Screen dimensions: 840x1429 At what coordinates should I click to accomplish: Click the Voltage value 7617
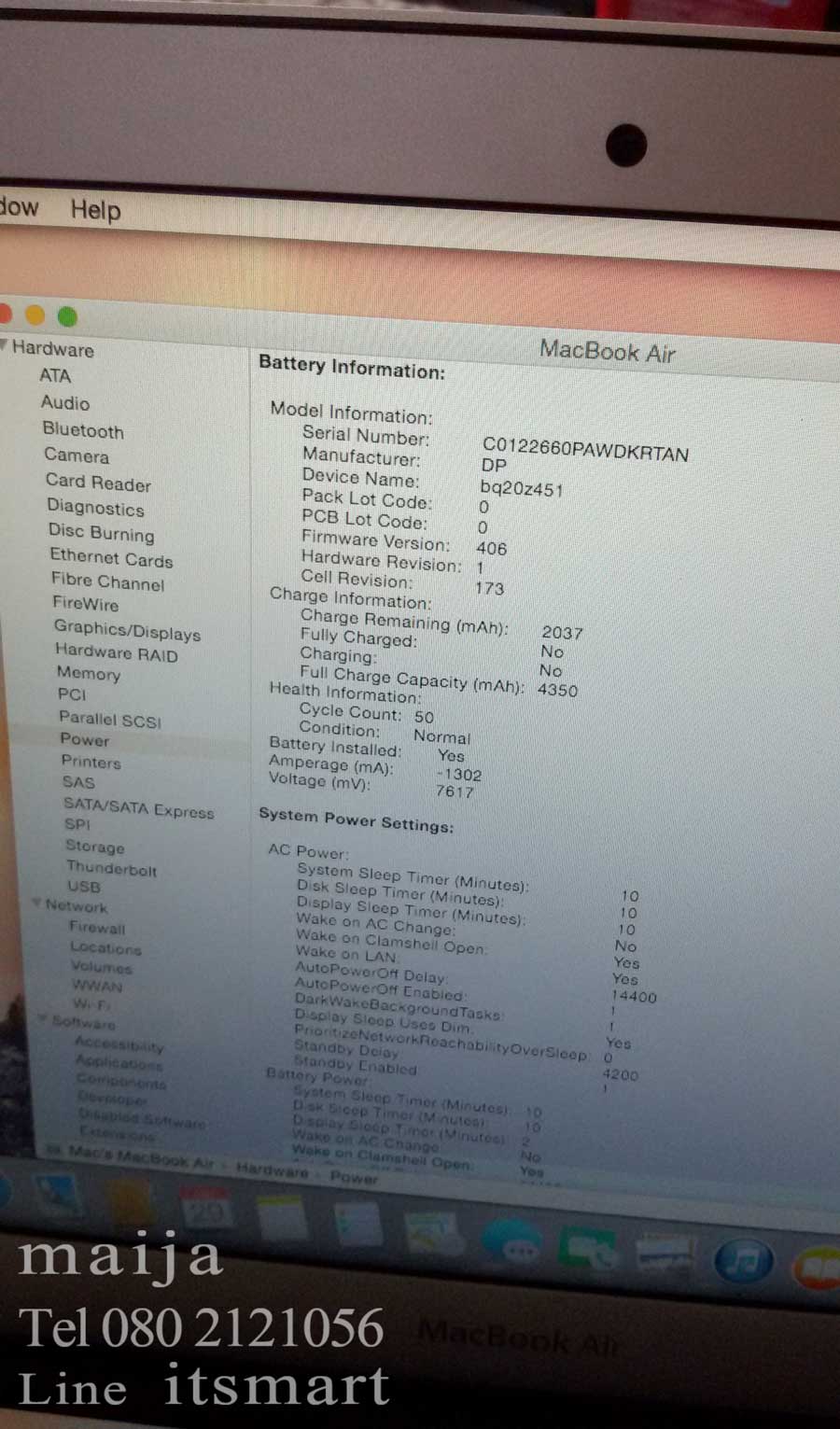(x=455, y=792)
